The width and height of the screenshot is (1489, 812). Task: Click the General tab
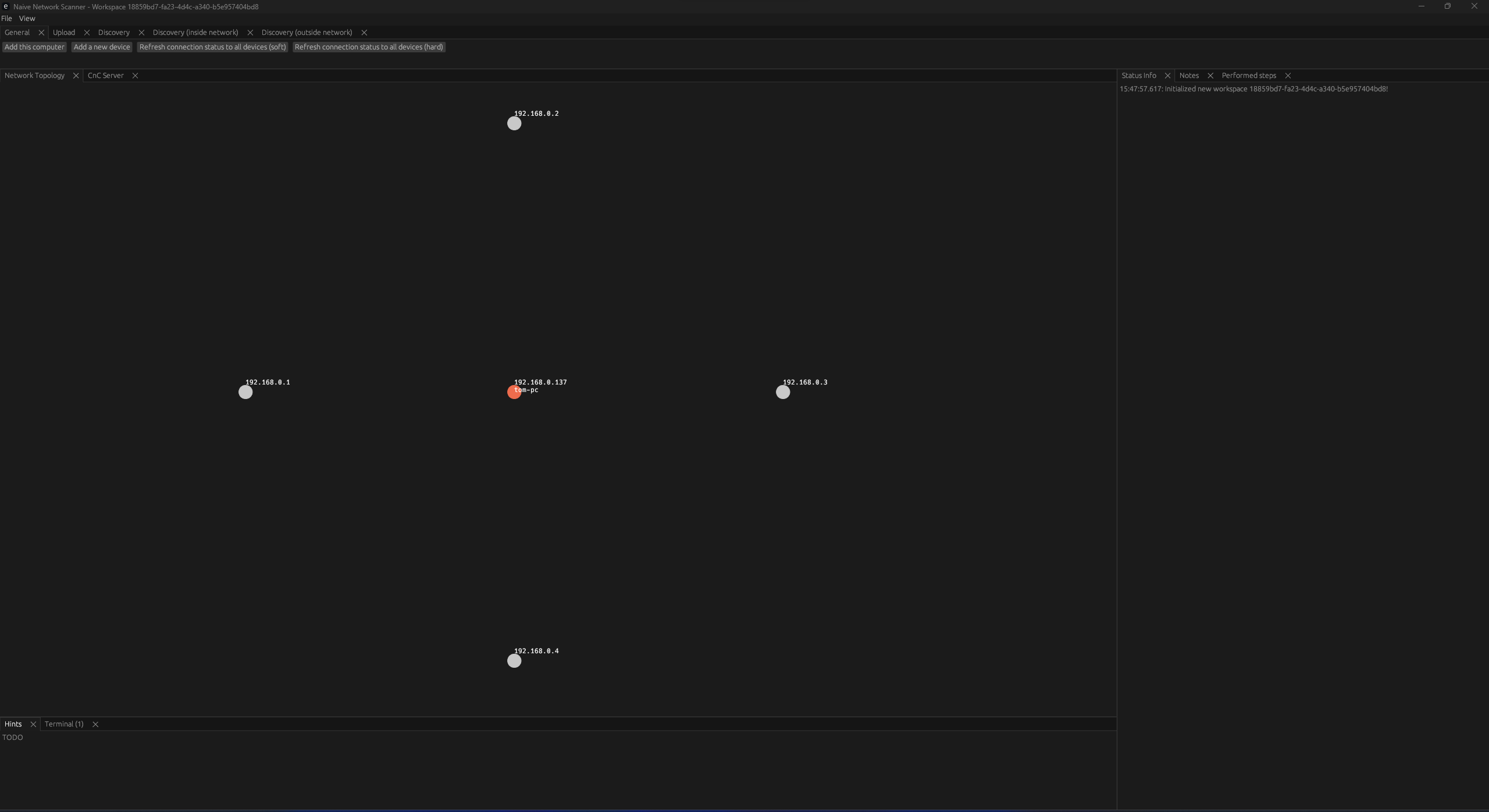[16, 32]
